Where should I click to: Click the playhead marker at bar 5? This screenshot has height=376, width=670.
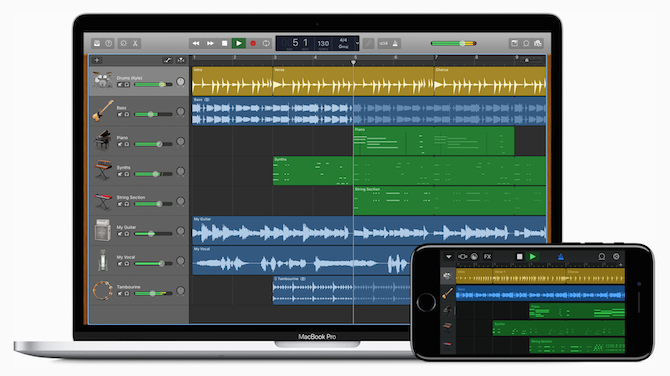353,62
